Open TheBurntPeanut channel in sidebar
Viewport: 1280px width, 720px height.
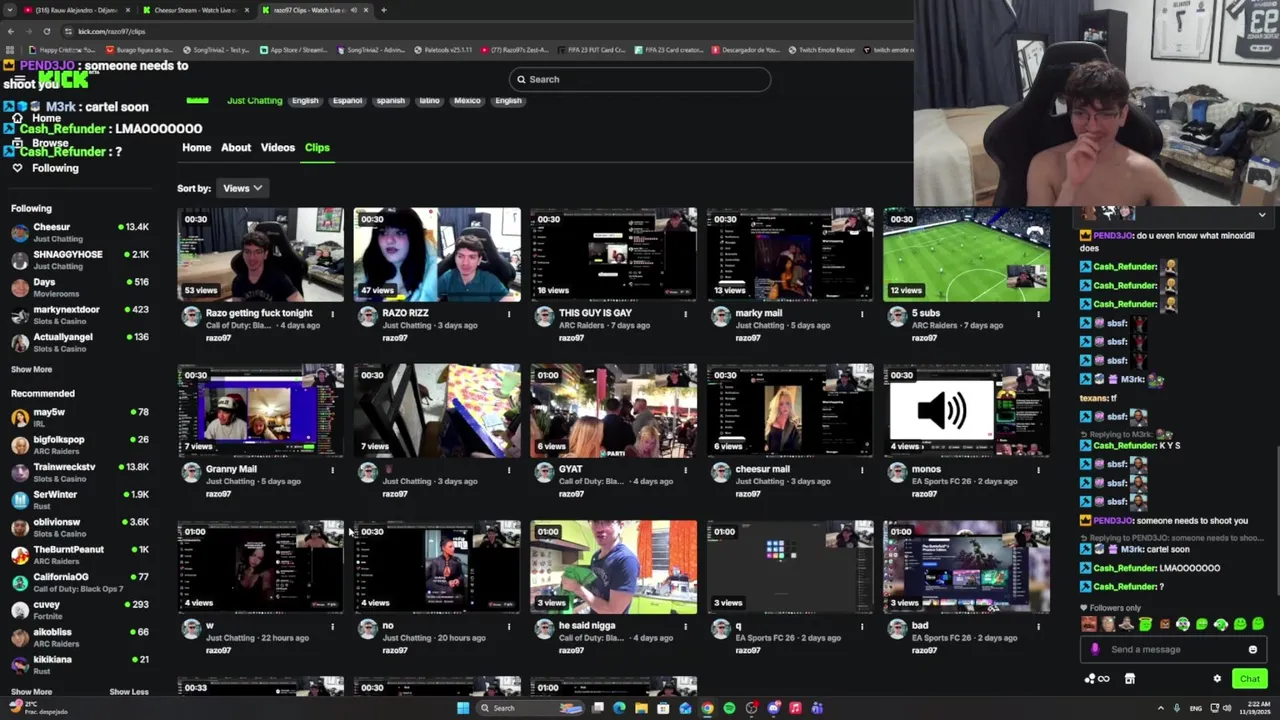(80, 555)
